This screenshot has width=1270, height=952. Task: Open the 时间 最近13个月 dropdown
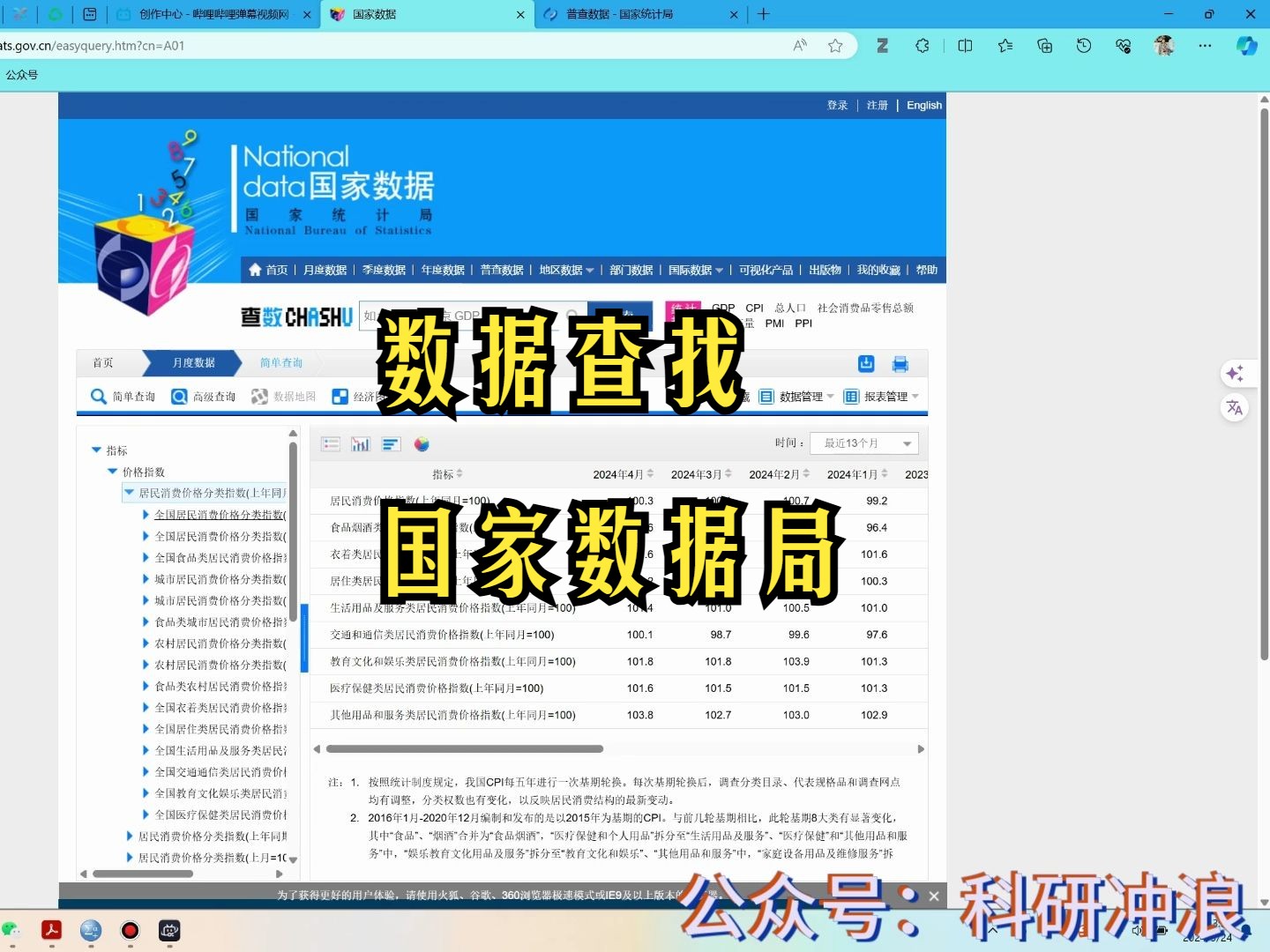(x=866, y=443)
